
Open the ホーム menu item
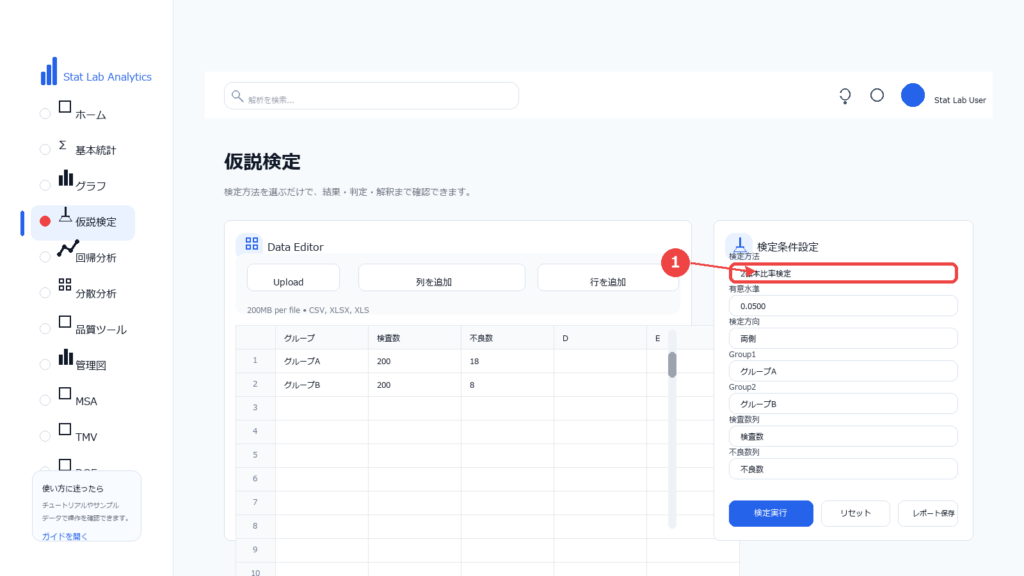tap(90, 115)
